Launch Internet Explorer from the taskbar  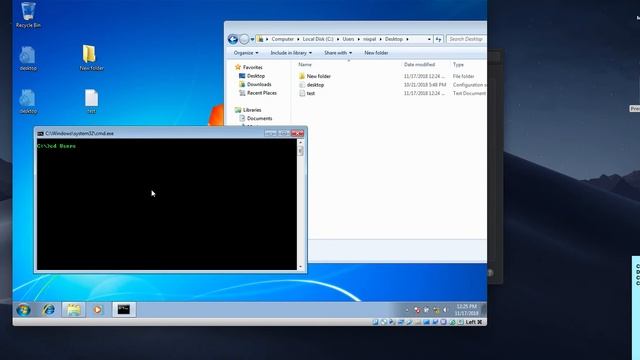point(49,310)
